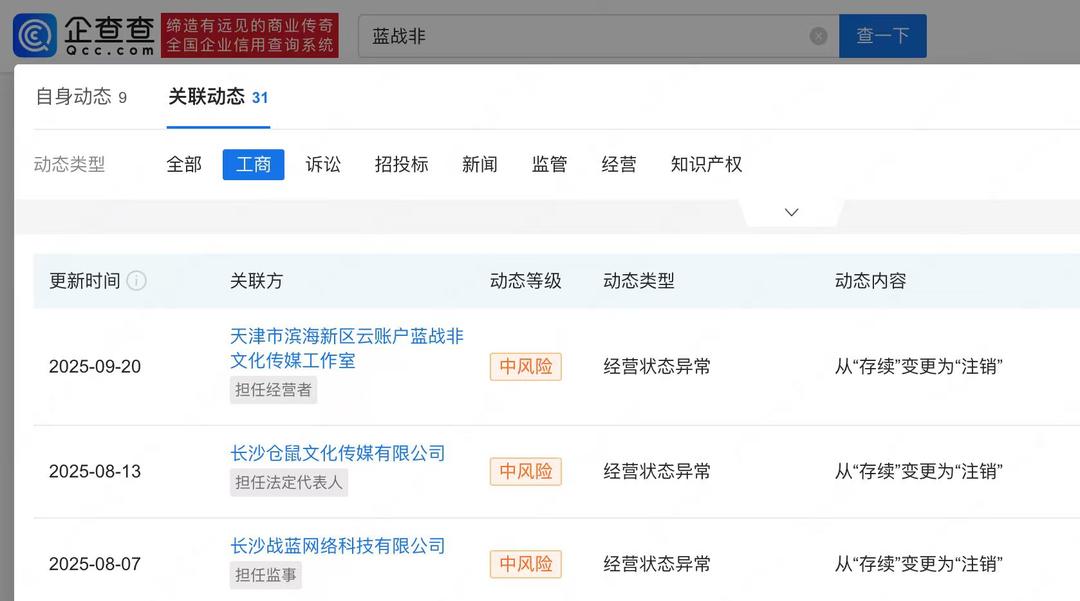Viewport: 1080px width, 601px height.
Task: Click the 查一下 search button
Action: (x=882, y=36)
